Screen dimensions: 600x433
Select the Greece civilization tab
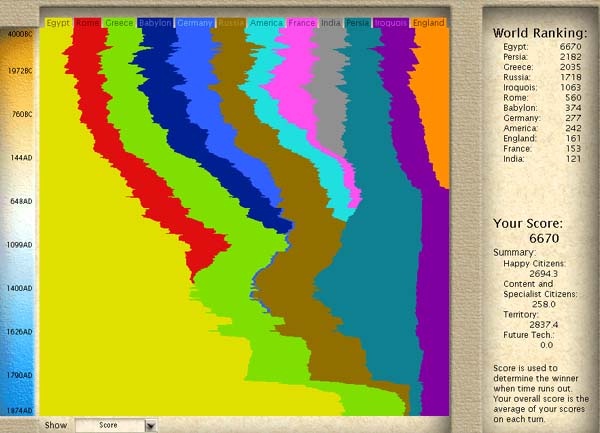[121, 22]
